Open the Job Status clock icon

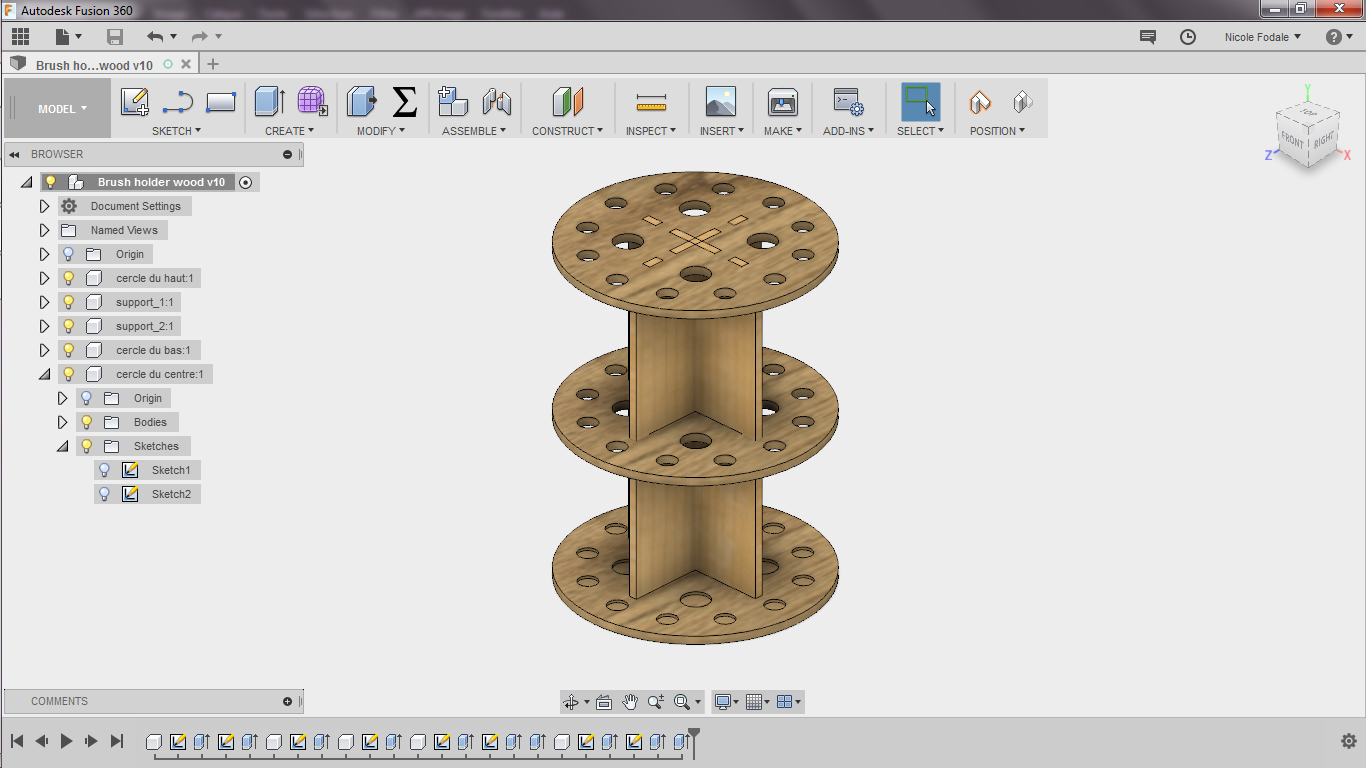click(x=1188, y=37)
